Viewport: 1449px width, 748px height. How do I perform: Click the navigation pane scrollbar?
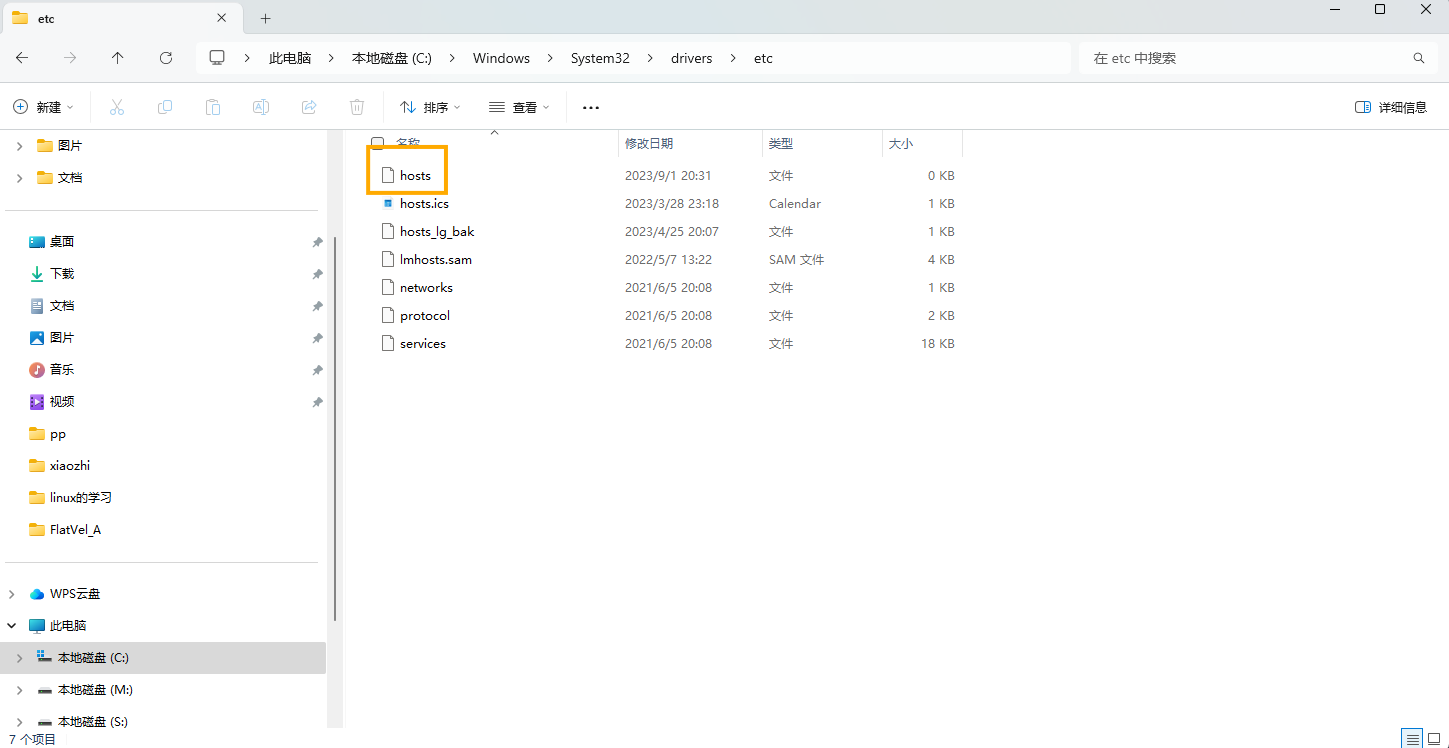(x=335, y=428)
